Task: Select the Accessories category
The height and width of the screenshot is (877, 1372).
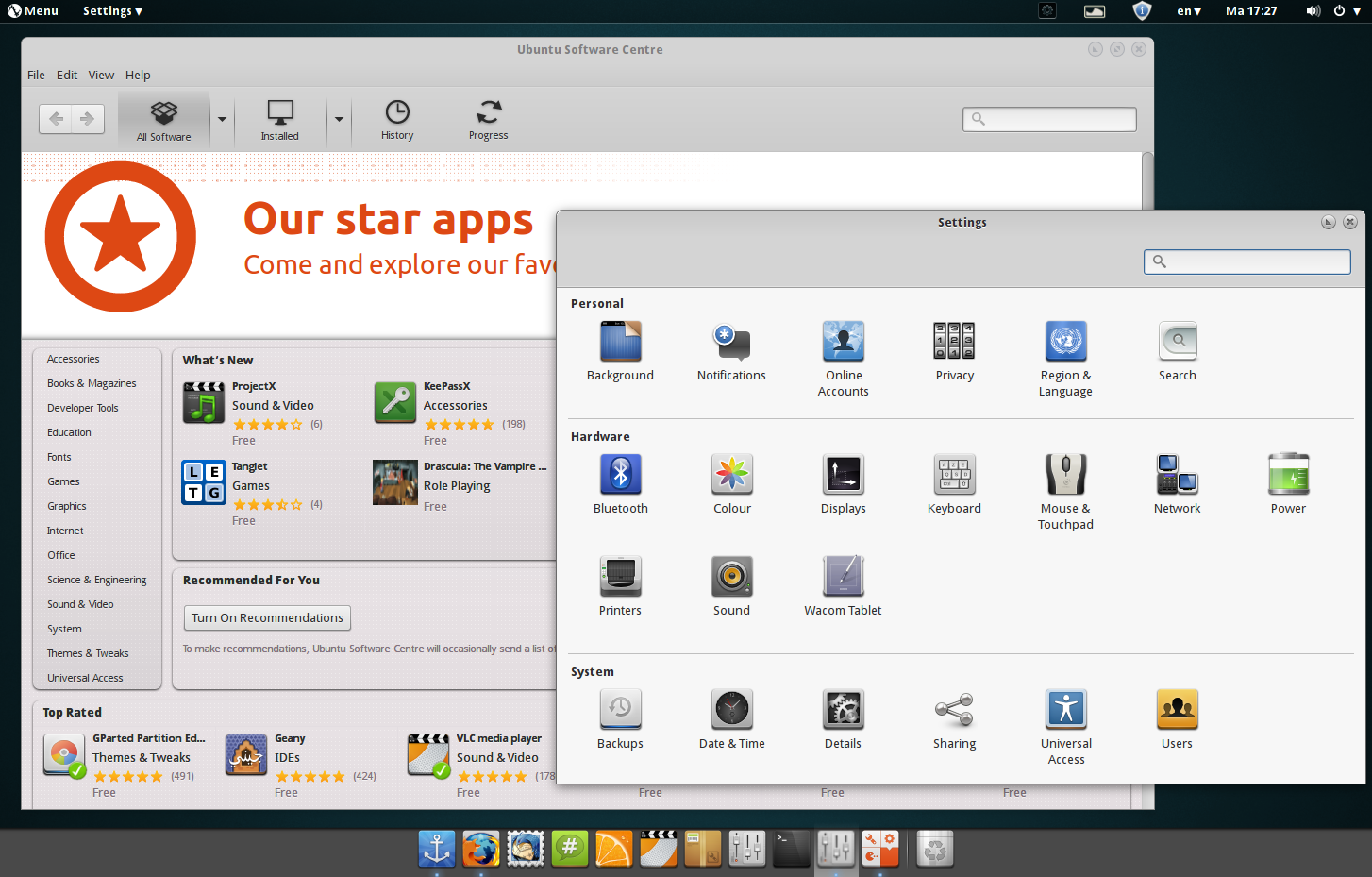Action: (x=74, y=359)
